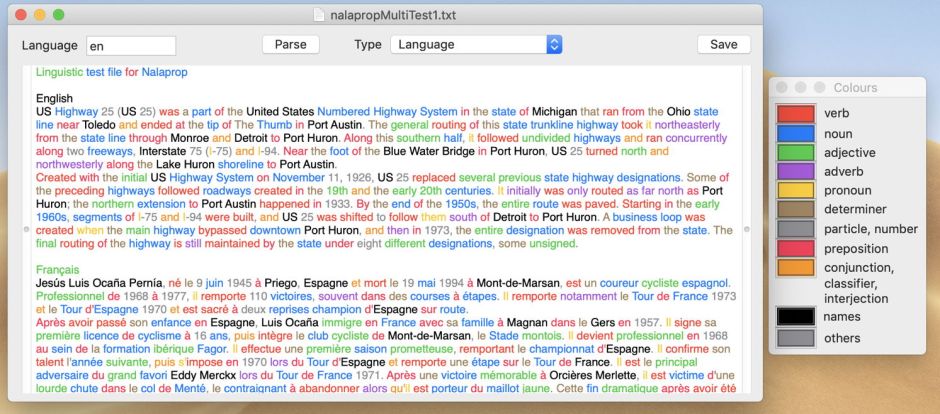Open the Type dropdown menu

[475, 45]
